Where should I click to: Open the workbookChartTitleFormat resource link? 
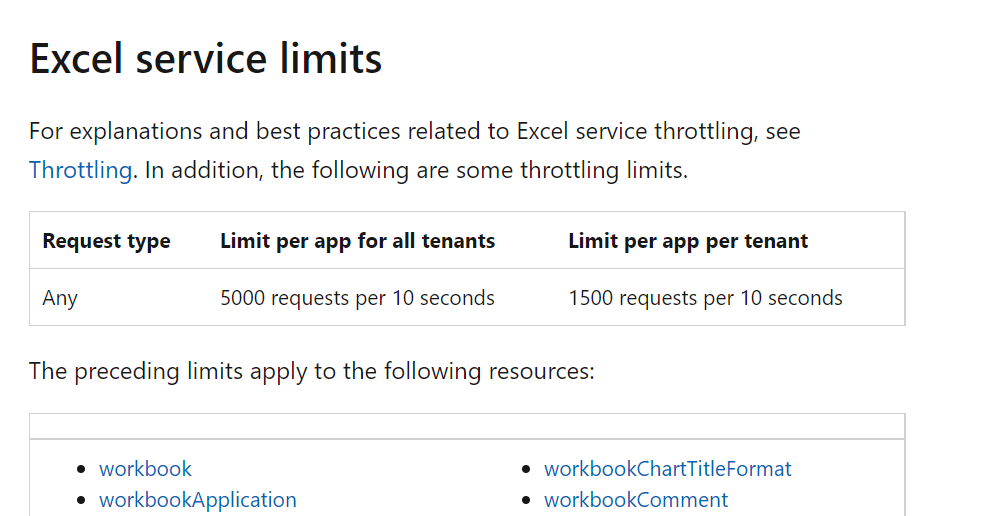click(x=668, y=469)
